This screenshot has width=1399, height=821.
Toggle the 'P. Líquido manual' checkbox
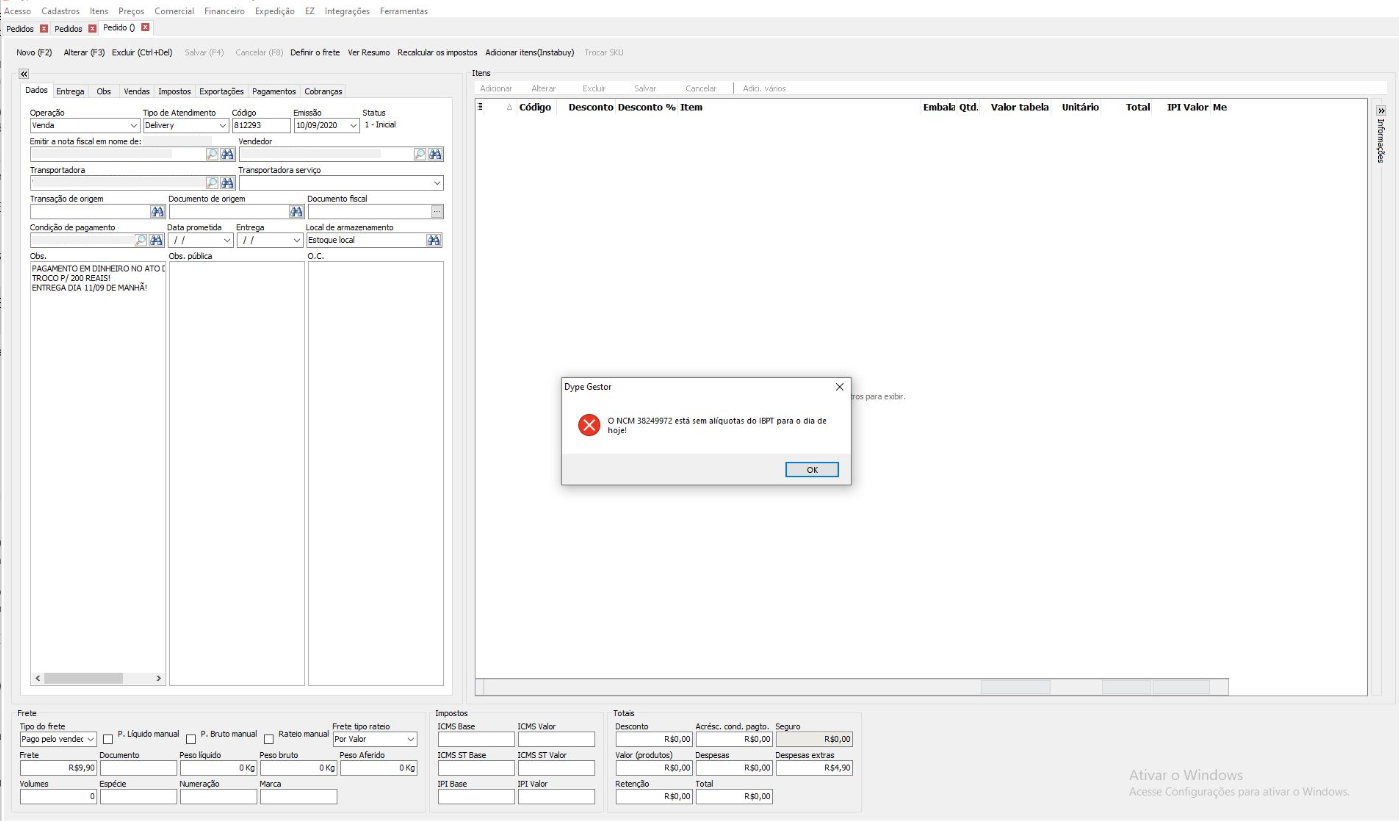(108, 739)
